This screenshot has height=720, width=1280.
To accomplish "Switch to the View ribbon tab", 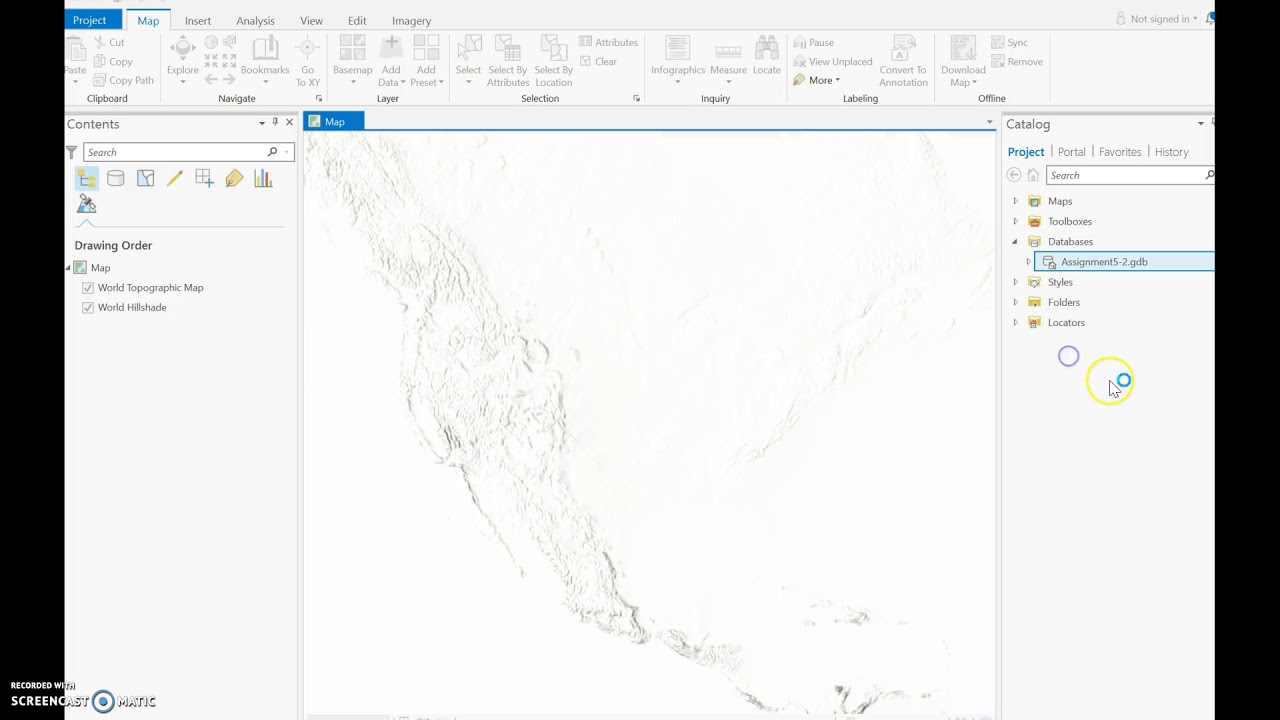I will [x=311, y=20].
